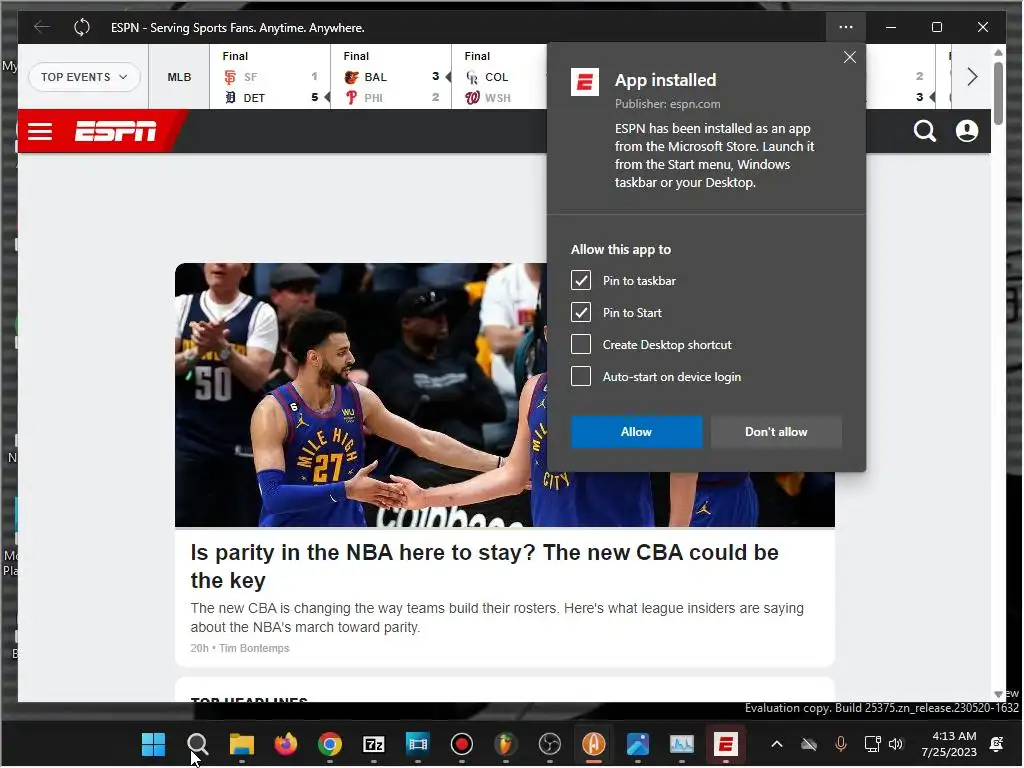Image resolution: width=1024 pixels, height=768 pixels.
Task: Open the clock showing 4:13 AM
Action: [x=949, y=744]
